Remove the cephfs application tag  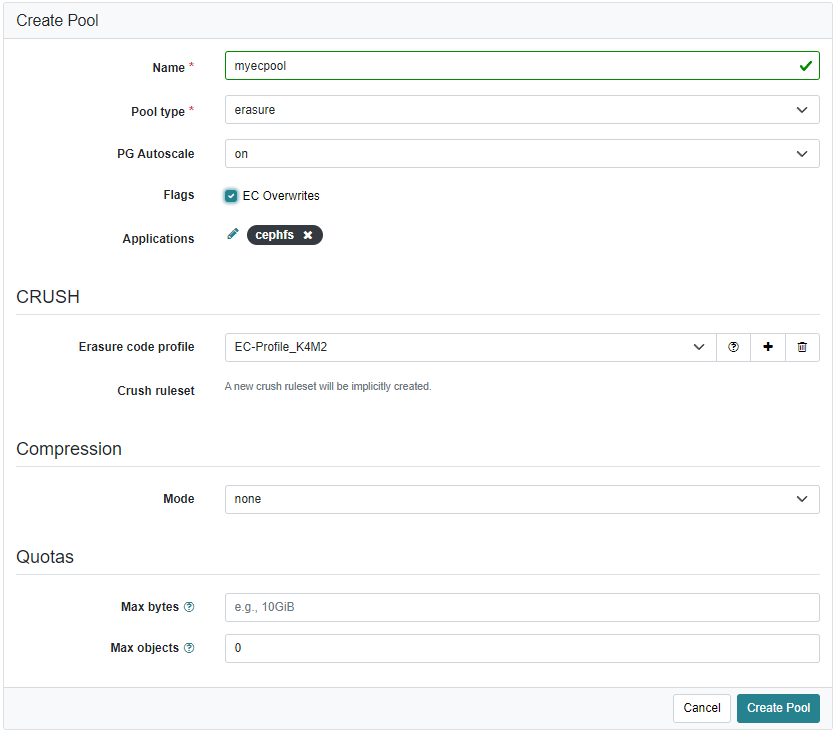click(x=308, y=235)
